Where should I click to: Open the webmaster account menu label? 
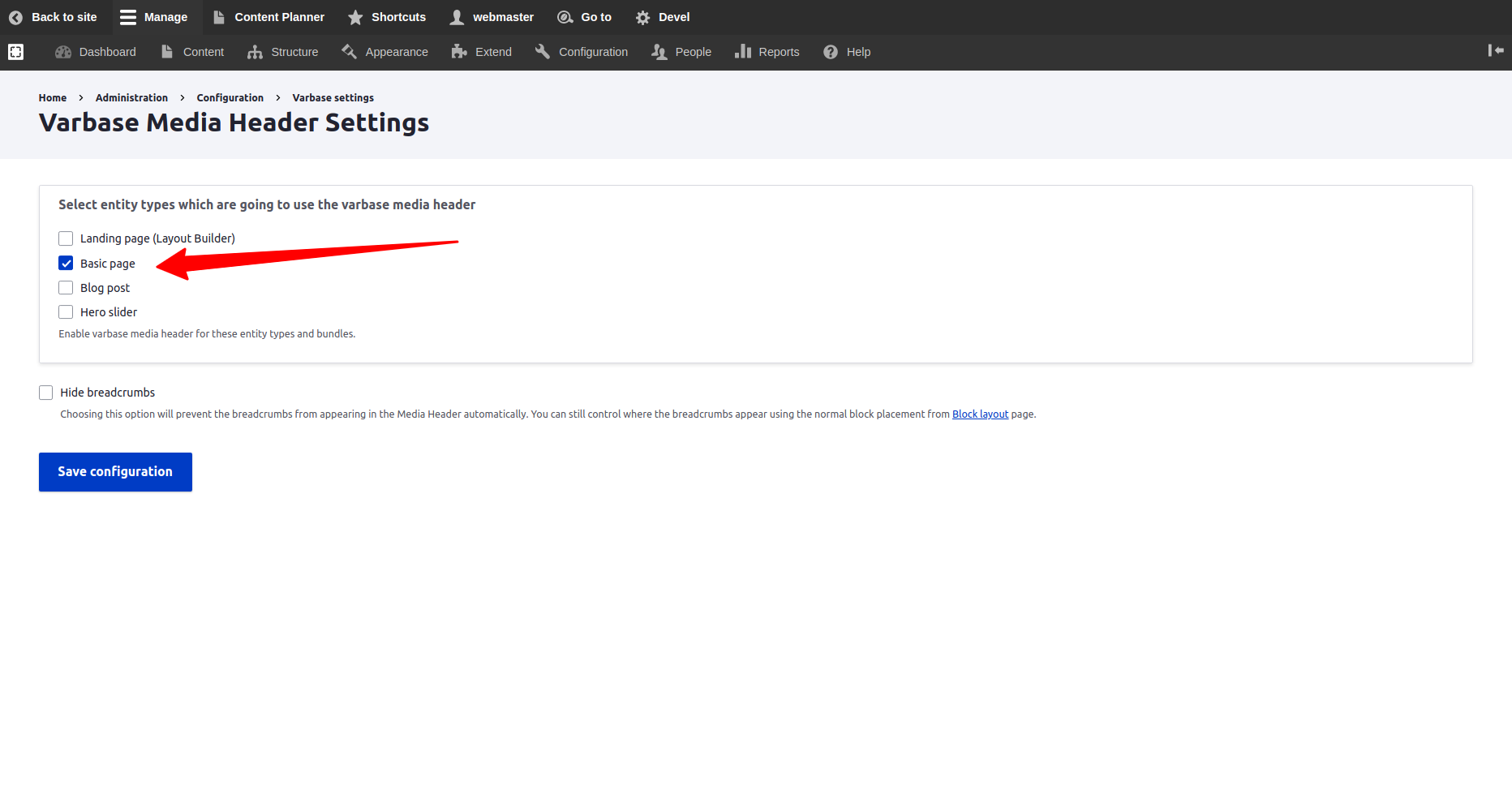tap(504, 17)
